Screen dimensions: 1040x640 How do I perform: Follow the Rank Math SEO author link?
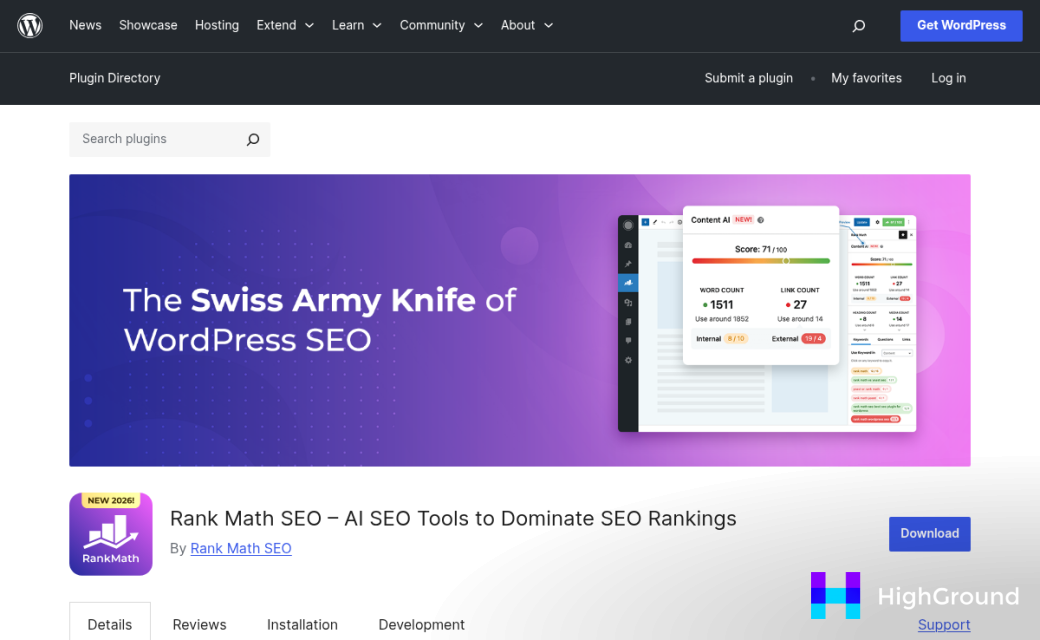tap(241, 548)
